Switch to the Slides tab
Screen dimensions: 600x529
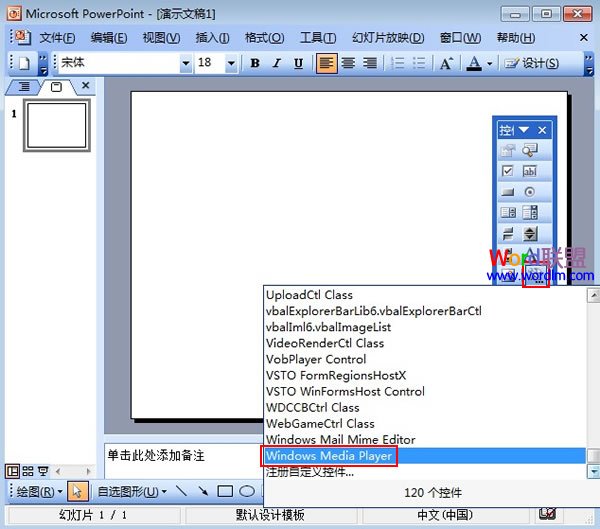[56, 87]
